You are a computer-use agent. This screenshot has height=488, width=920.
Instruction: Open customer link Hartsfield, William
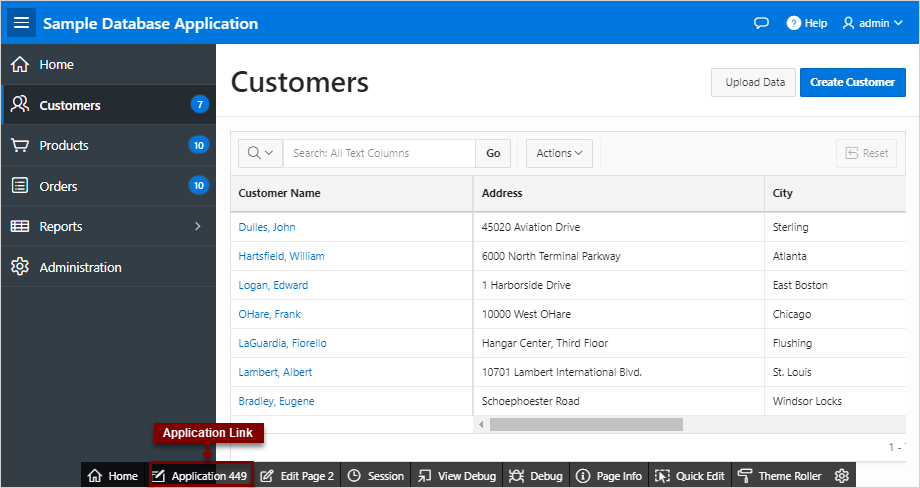point(281,256)
